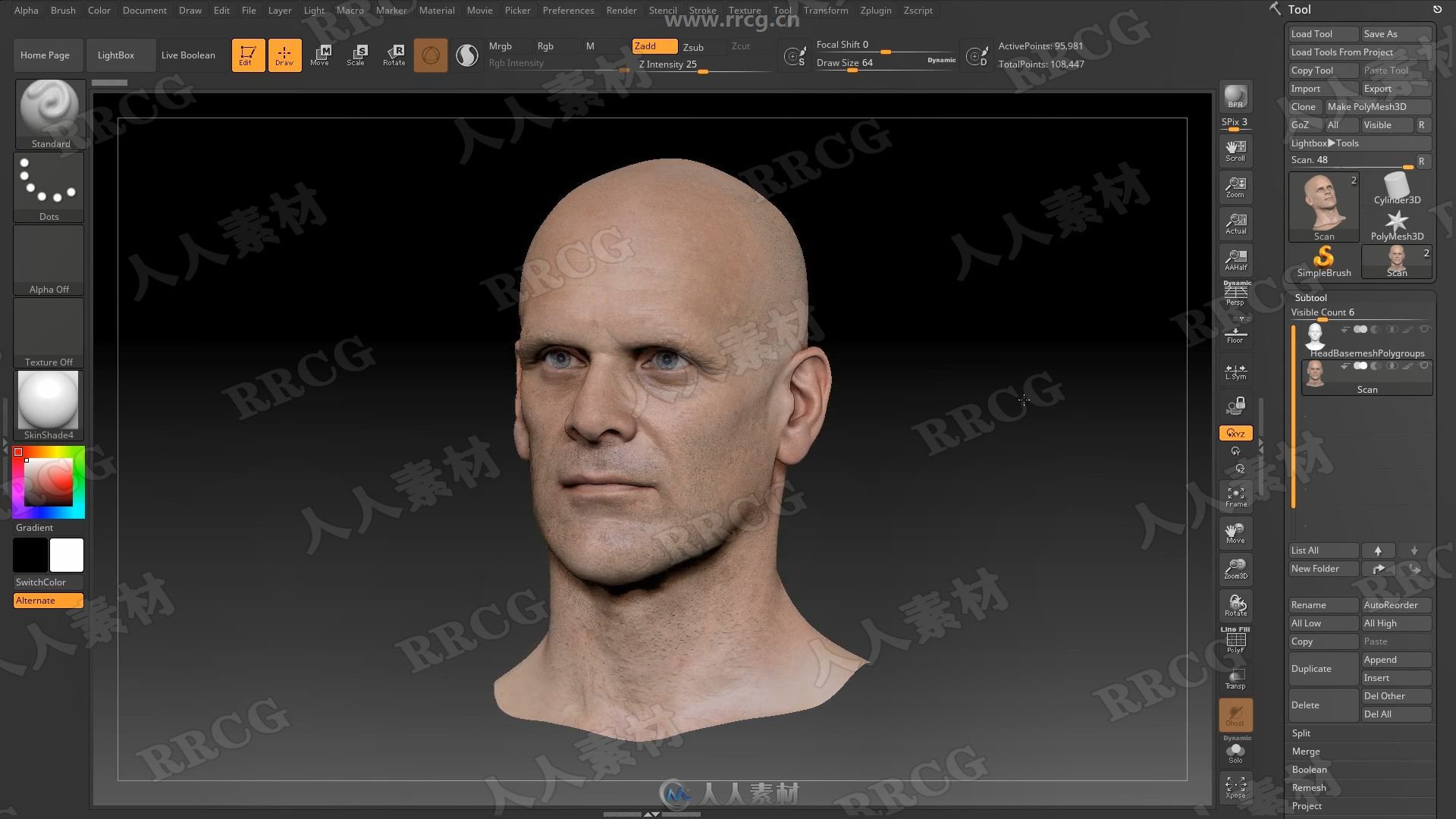Select the Move tool in toolbar
Screen dimensions: 1456x819
click(320, 54)
